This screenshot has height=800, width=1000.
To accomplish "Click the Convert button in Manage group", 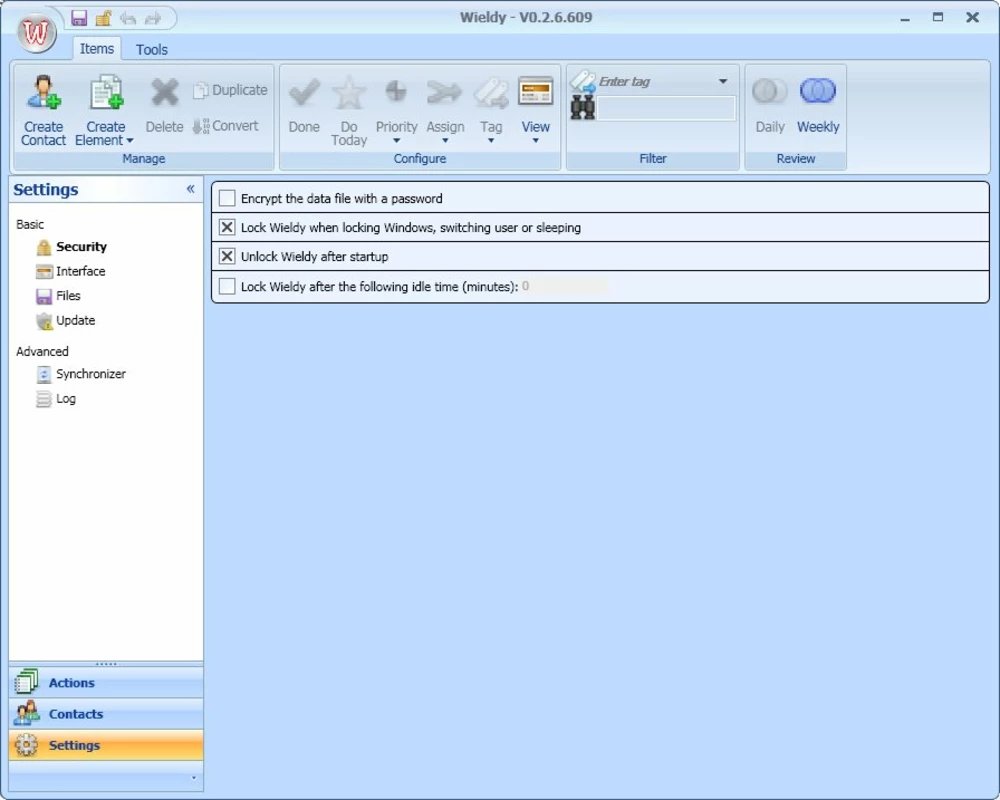I will (x=226, y=126).
